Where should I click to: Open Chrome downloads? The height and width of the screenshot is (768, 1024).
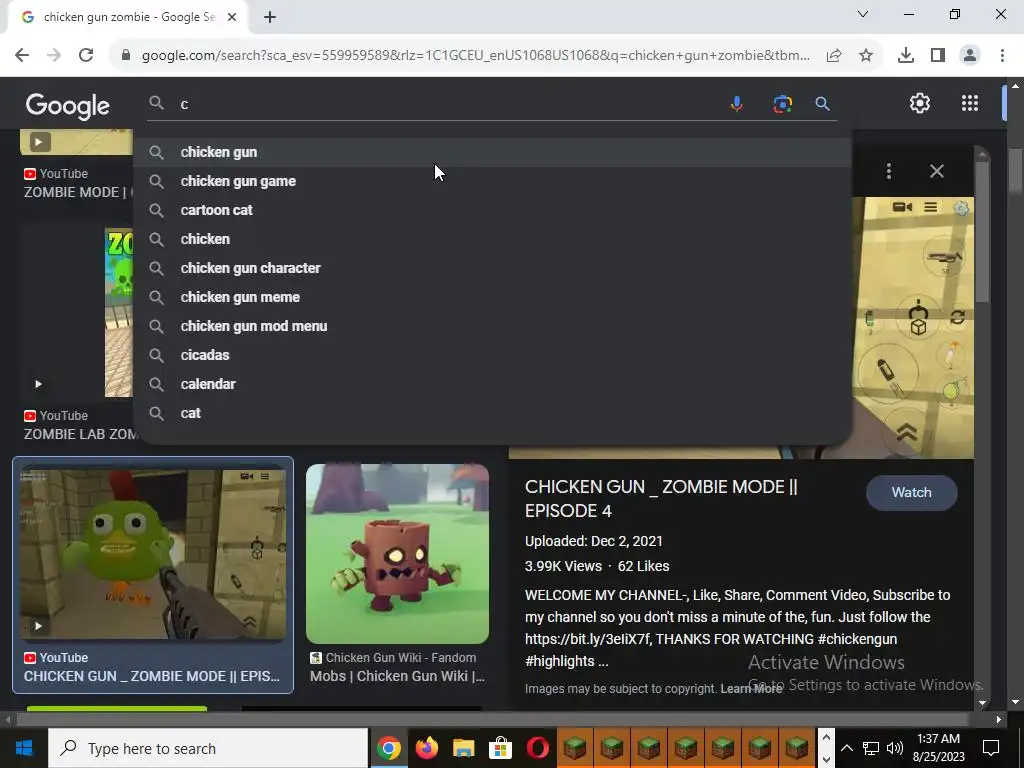pos(905,56)
